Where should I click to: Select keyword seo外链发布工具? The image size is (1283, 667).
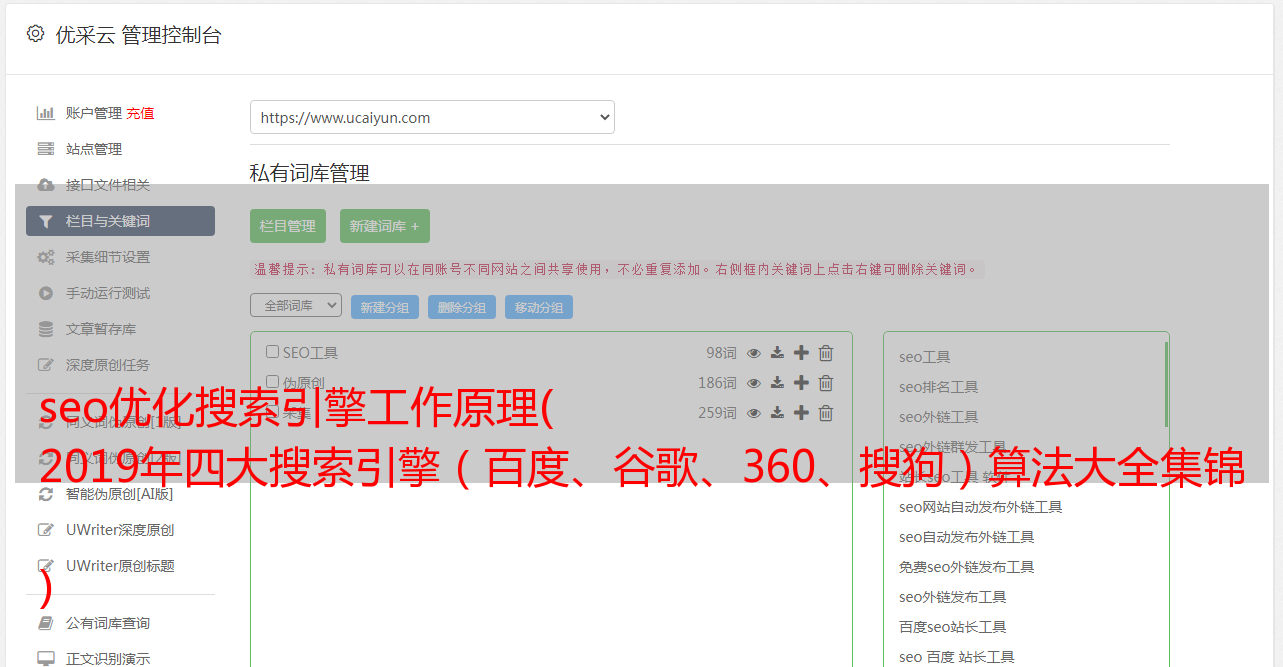[953, 597]
